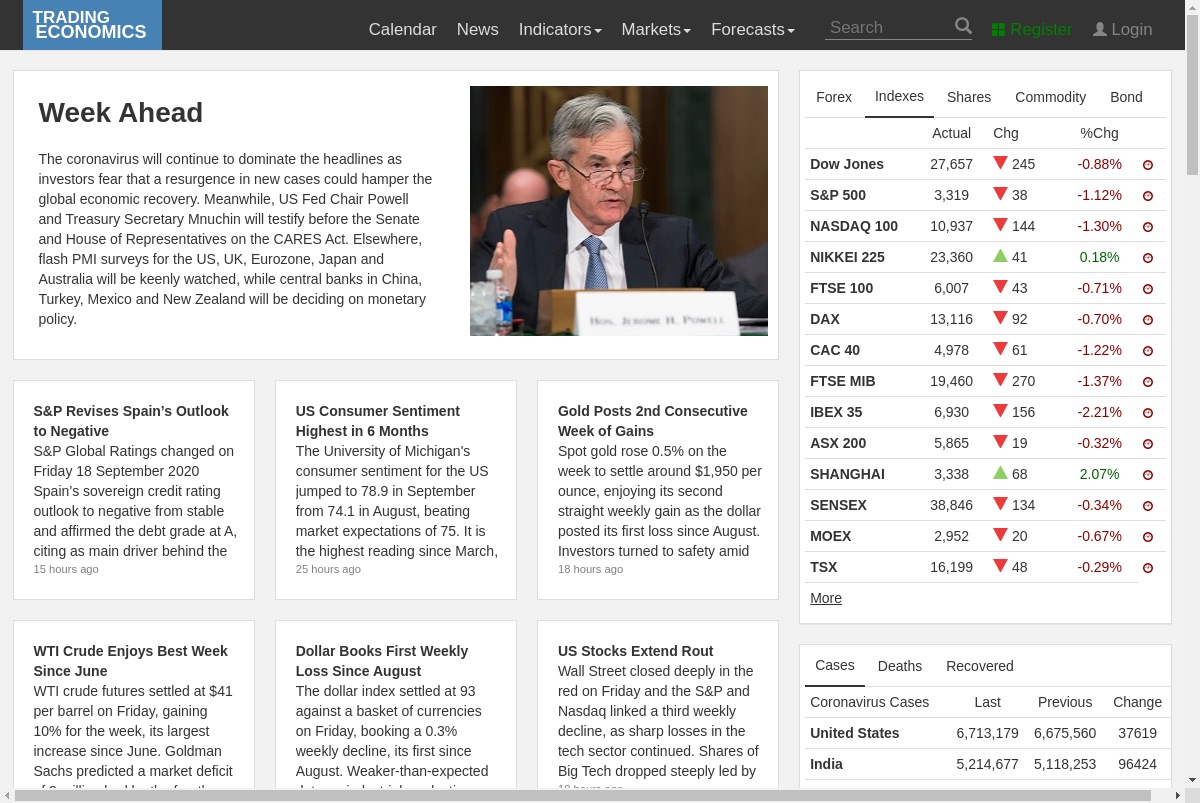Open Dollar Books First Weekly Loss article

pos(382,661)
